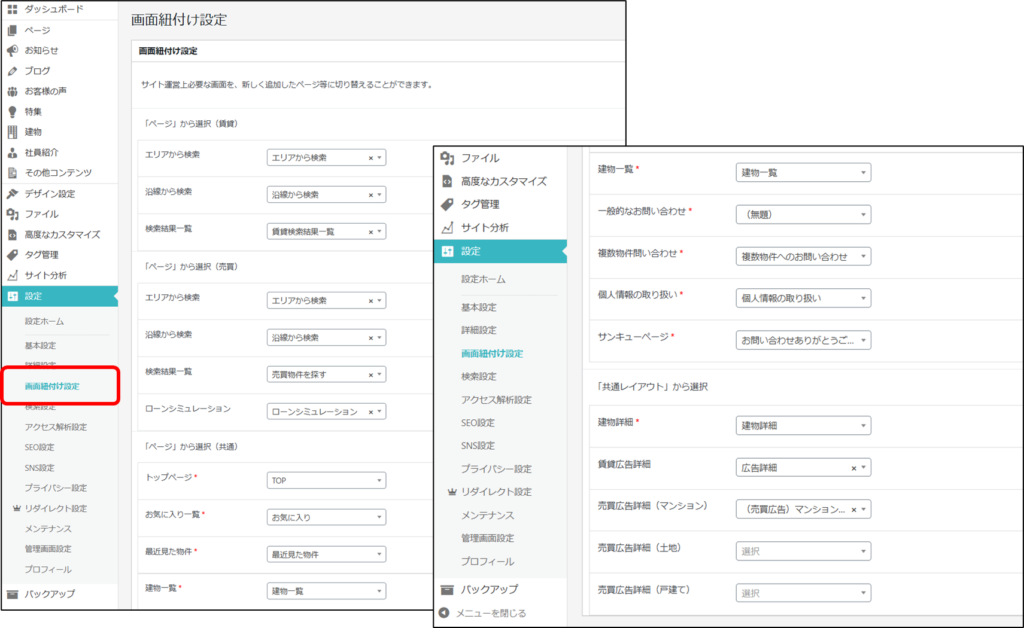
Task: Click the Dashboard grid icon in left sidebar
Action: click(x=12, y=9)
